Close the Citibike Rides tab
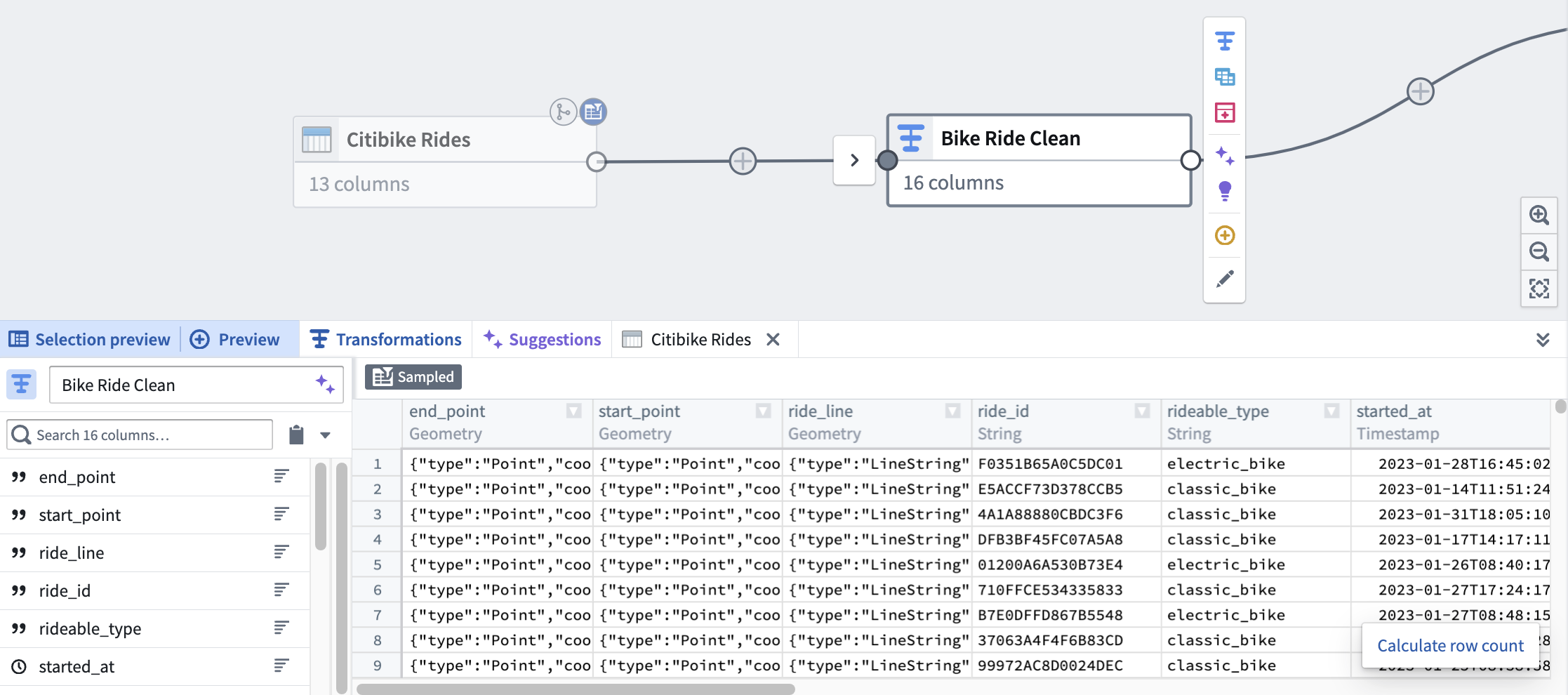Viewport: 1568px width, 695px height. pos(773,340)
